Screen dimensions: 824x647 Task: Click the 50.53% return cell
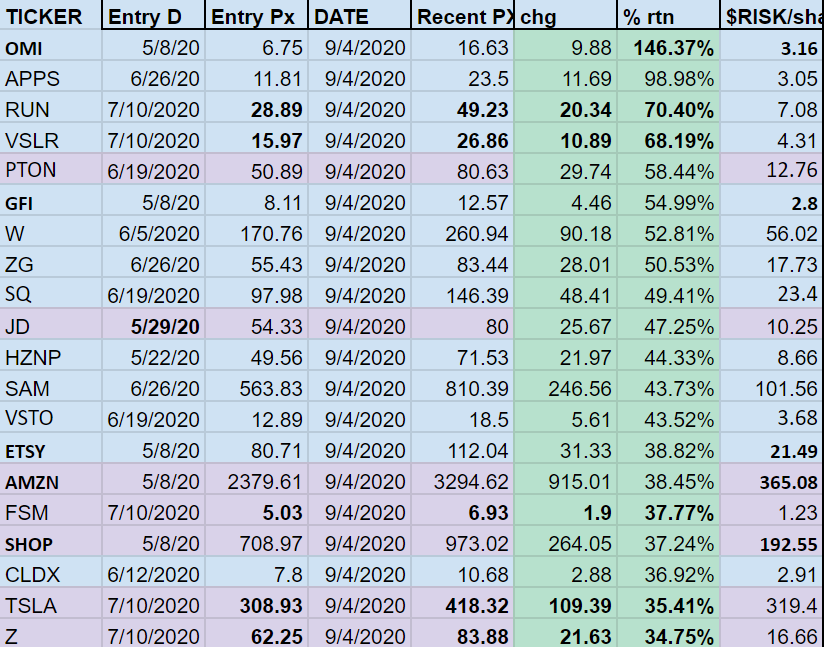point(668,262)
